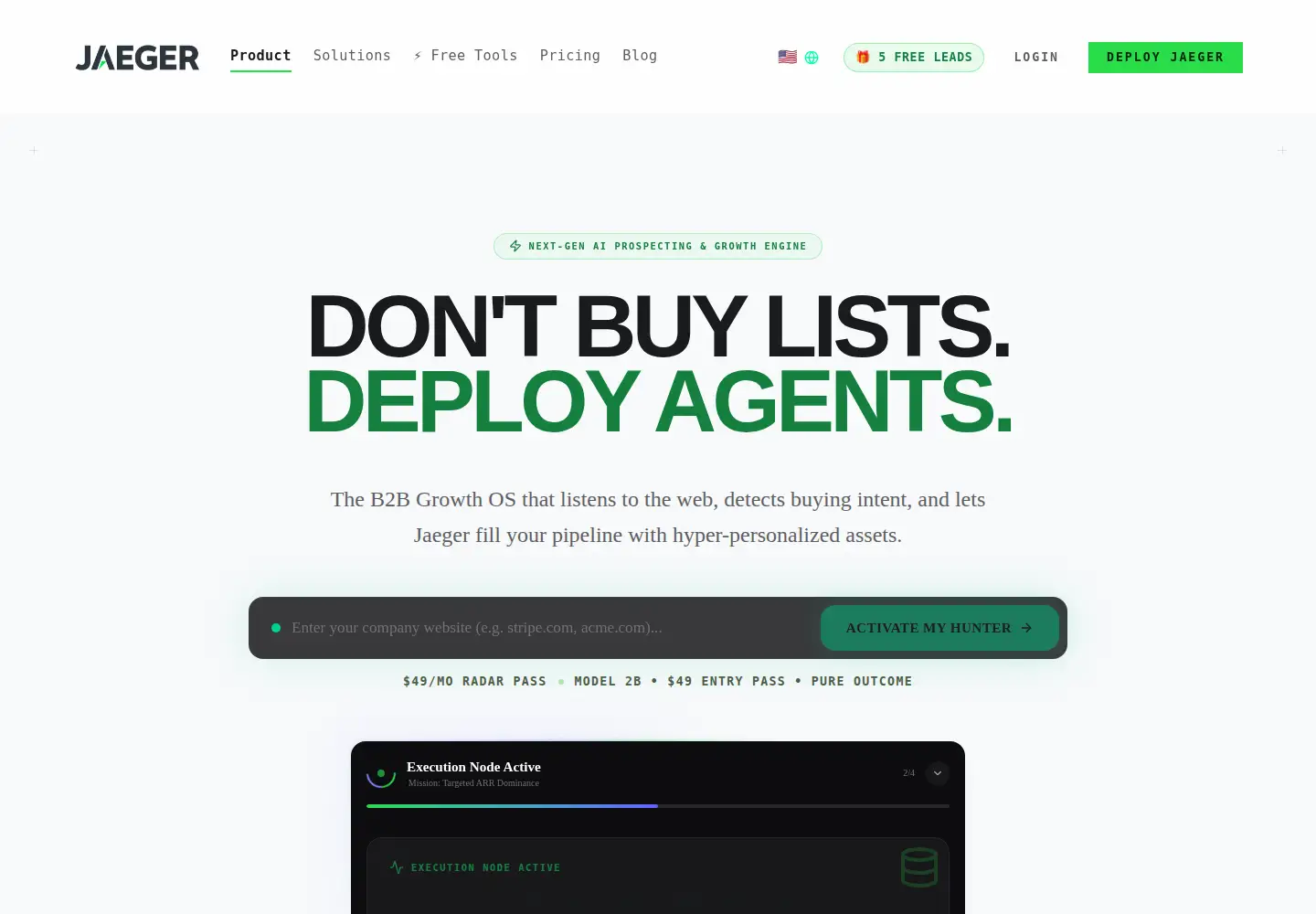
Task: Visit the Blog link
Action: pos(640,56)
